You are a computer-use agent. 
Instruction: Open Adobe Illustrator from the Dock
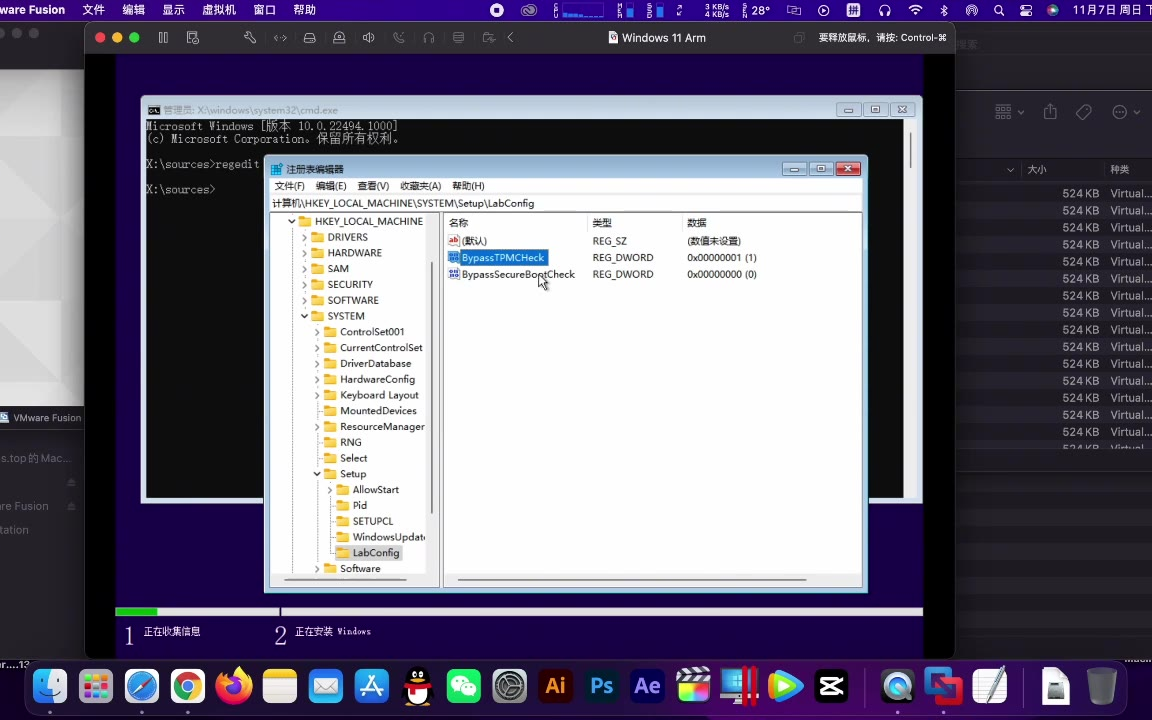(x=555, y=687)
